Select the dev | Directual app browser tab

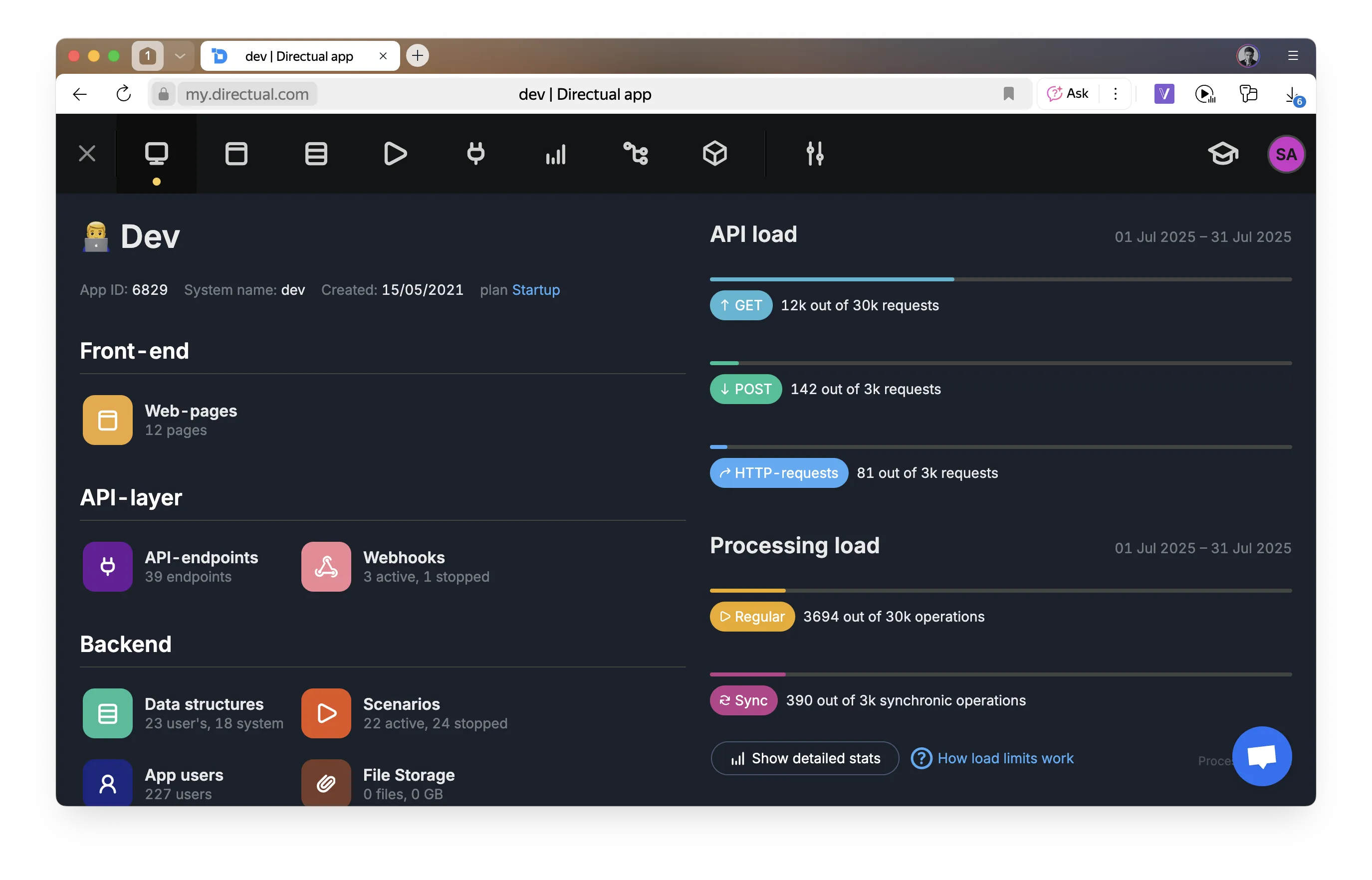(x=298, y=56)
